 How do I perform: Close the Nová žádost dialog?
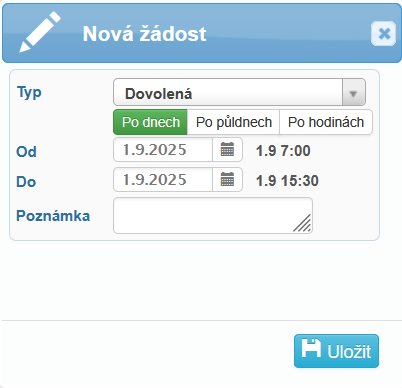coord(384,33)
